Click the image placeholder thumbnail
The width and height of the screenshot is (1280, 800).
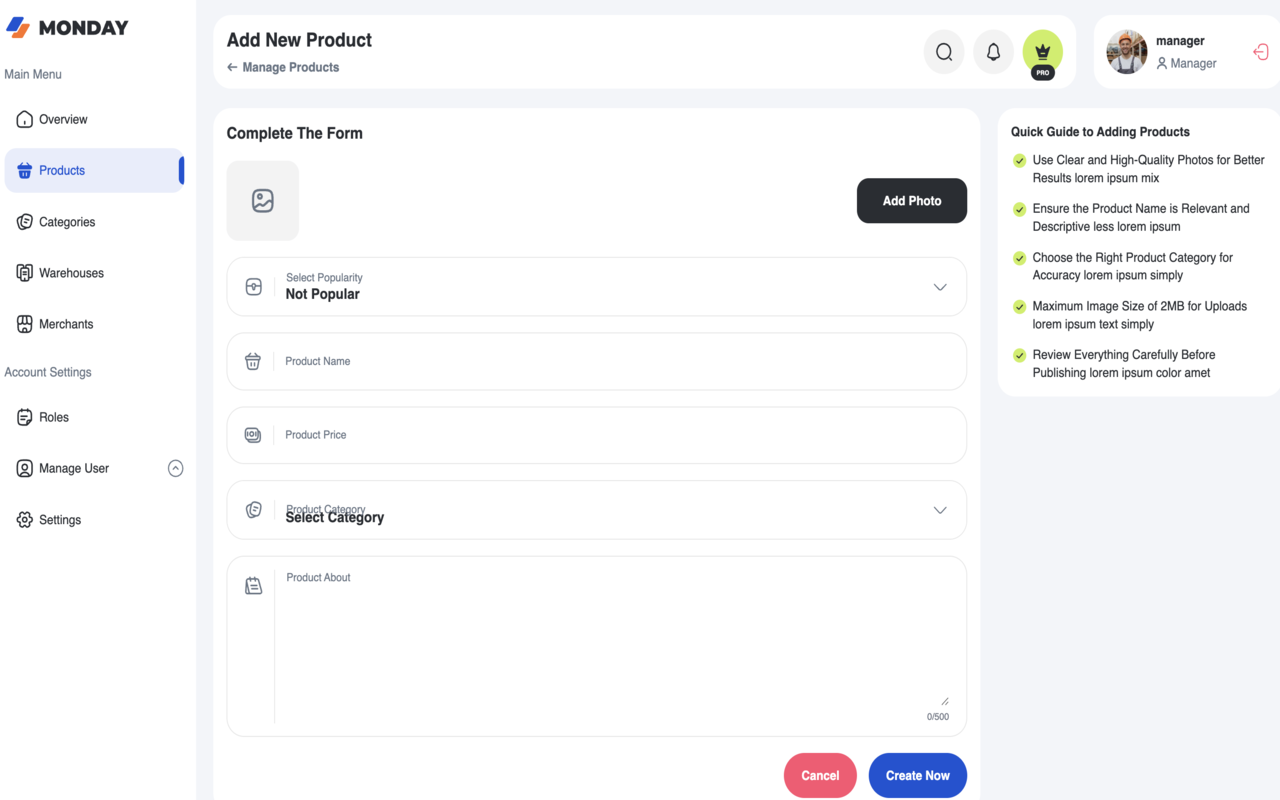pyautogui.click(x=262, y=201)
